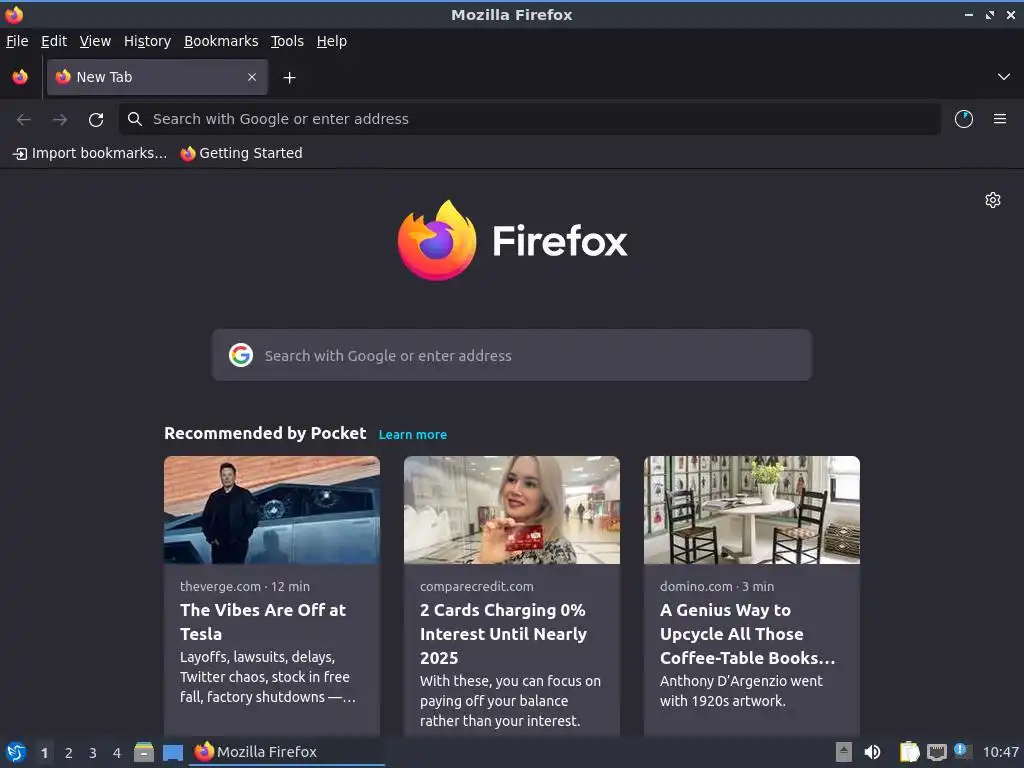Screen dimensions: 1024x768
Task: Click domino.com · 3 min source text
Action: tap(717, 586)
